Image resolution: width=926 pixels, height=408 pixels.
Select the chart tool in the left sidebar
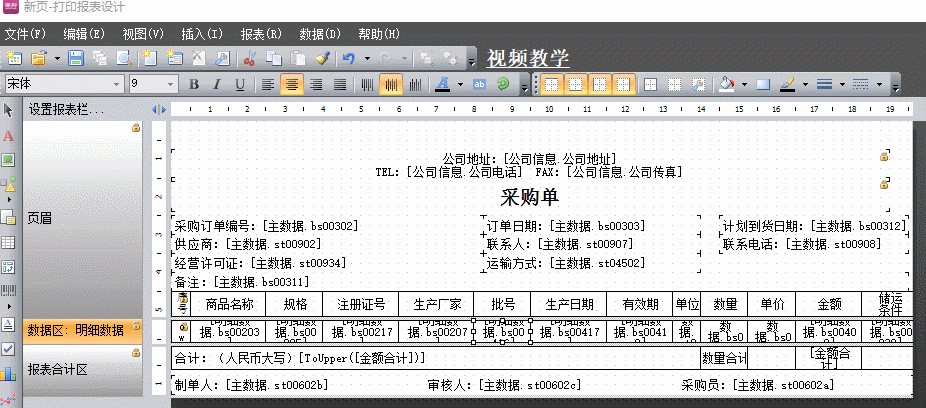(9, 374)
